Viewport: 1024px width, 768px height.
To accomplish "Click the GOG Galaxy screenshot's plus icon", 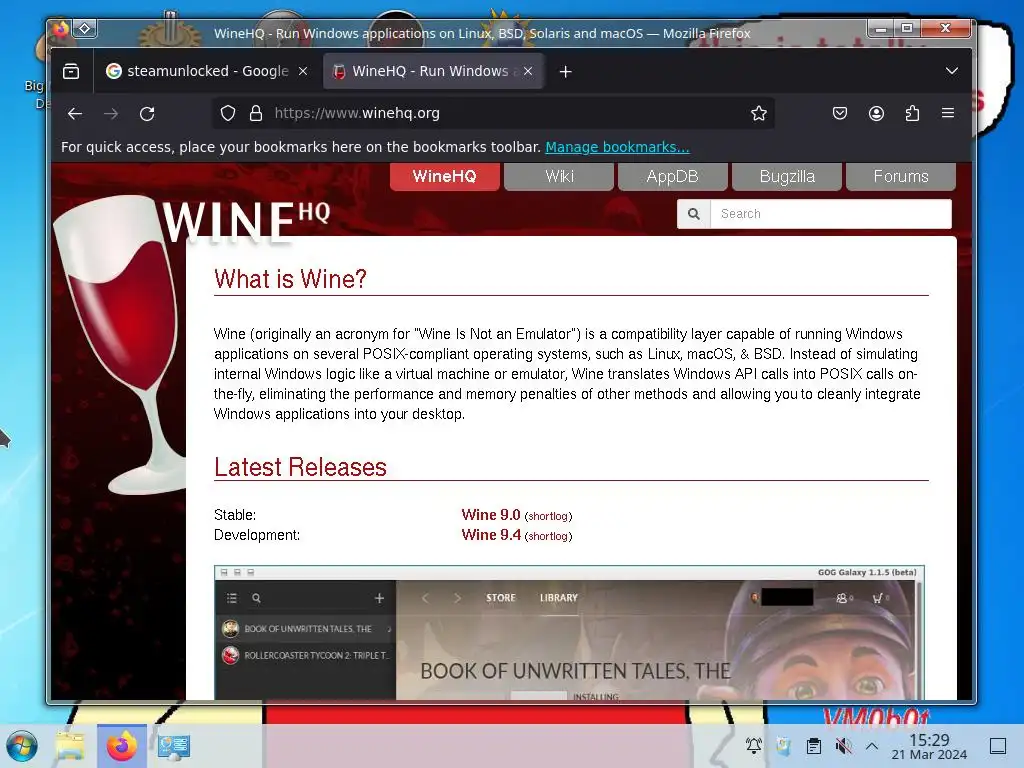I will 379,598.
